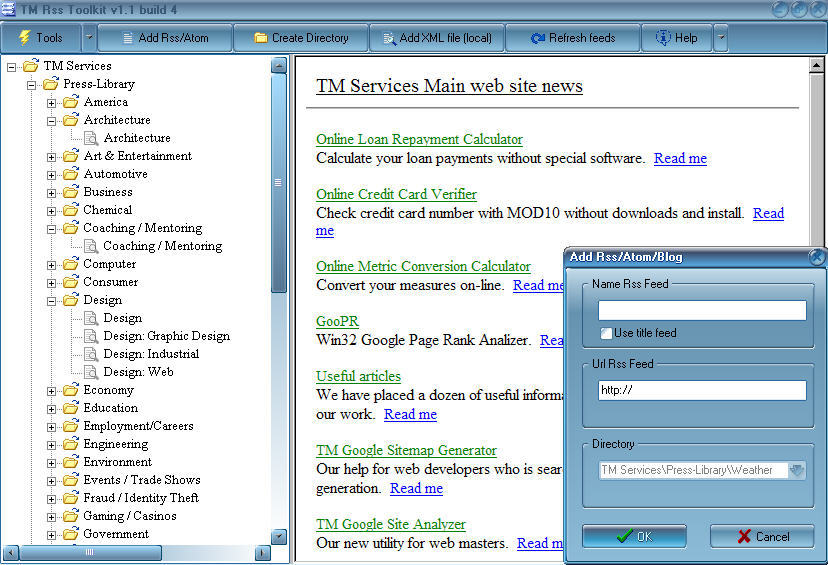Expand the Art & Entertainment folder
Screen dimensions: 828x565
pyautogui.click(x=51, y=157)
